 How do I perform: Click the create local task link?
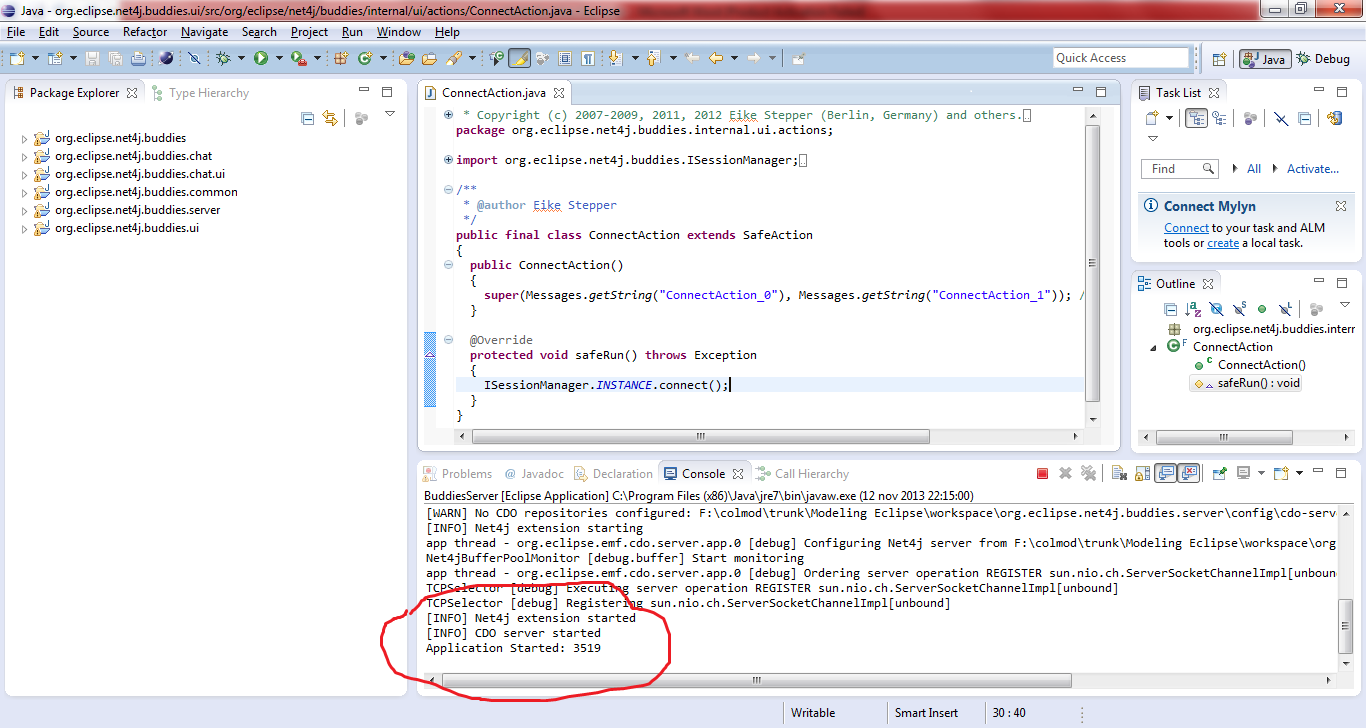coord(1223,243)
